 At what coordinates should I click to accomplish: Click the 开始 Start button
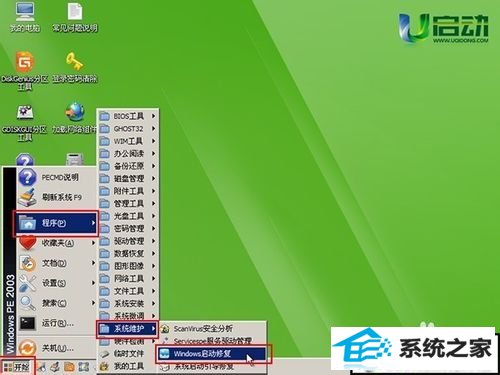click(17, 367)
